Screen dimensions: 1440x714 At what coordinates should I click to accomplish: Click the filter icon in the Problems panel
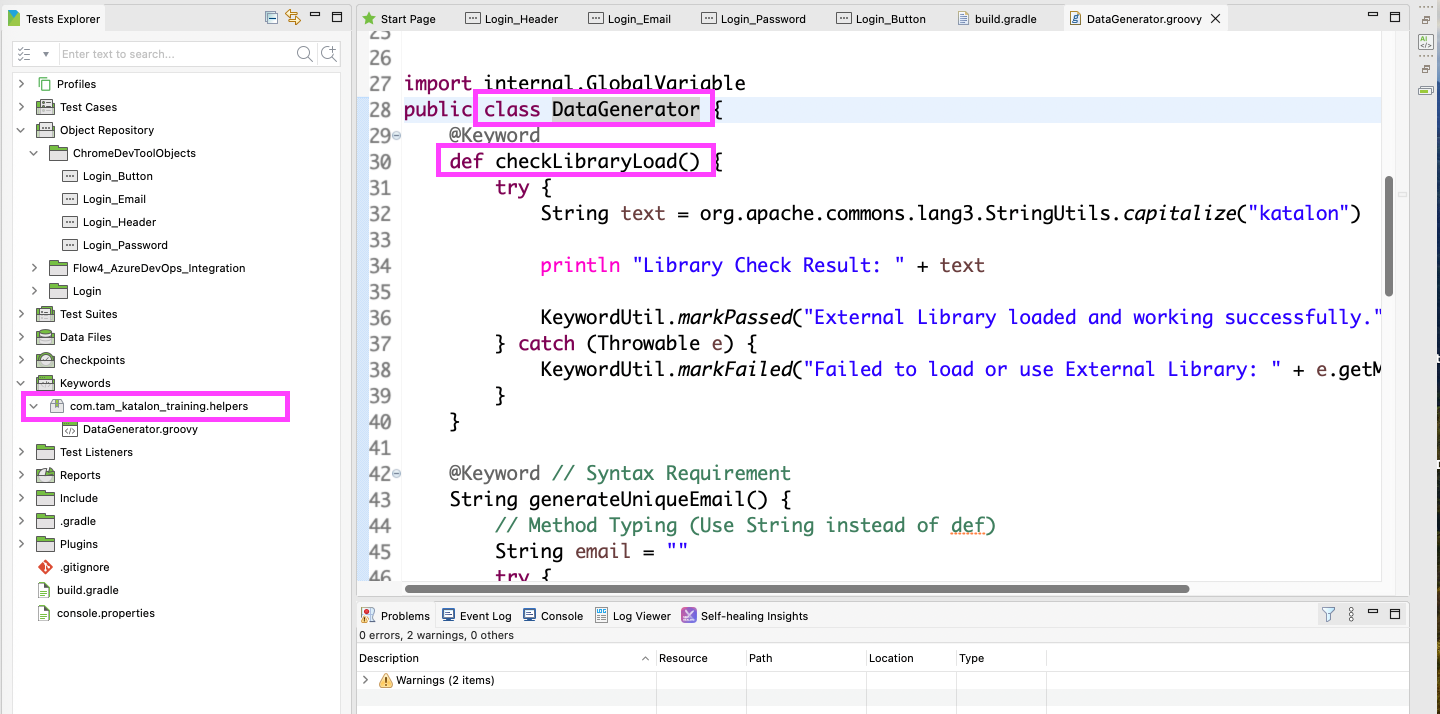click(x=1328, y=614)
